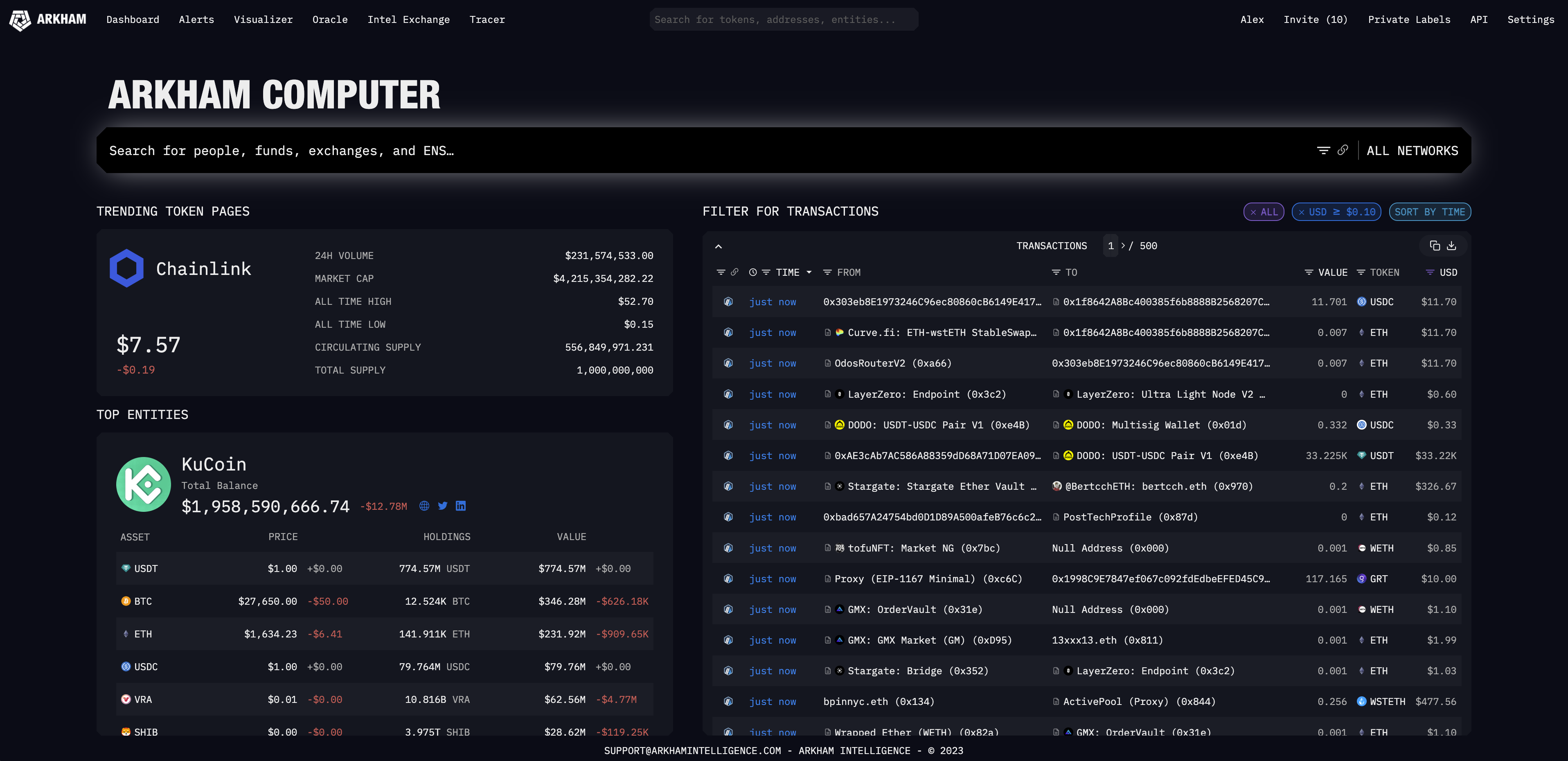The width and height of the screenshot is (1568, 761).
Task: Open the VALUE column filter
Action: (1309, 273)
